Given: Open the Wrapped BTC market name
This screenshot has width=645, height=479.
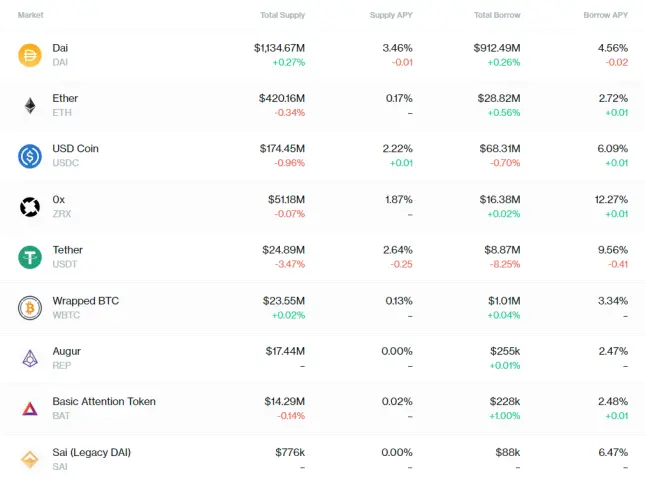Looking at the screenshot, I should pos(86,301).
